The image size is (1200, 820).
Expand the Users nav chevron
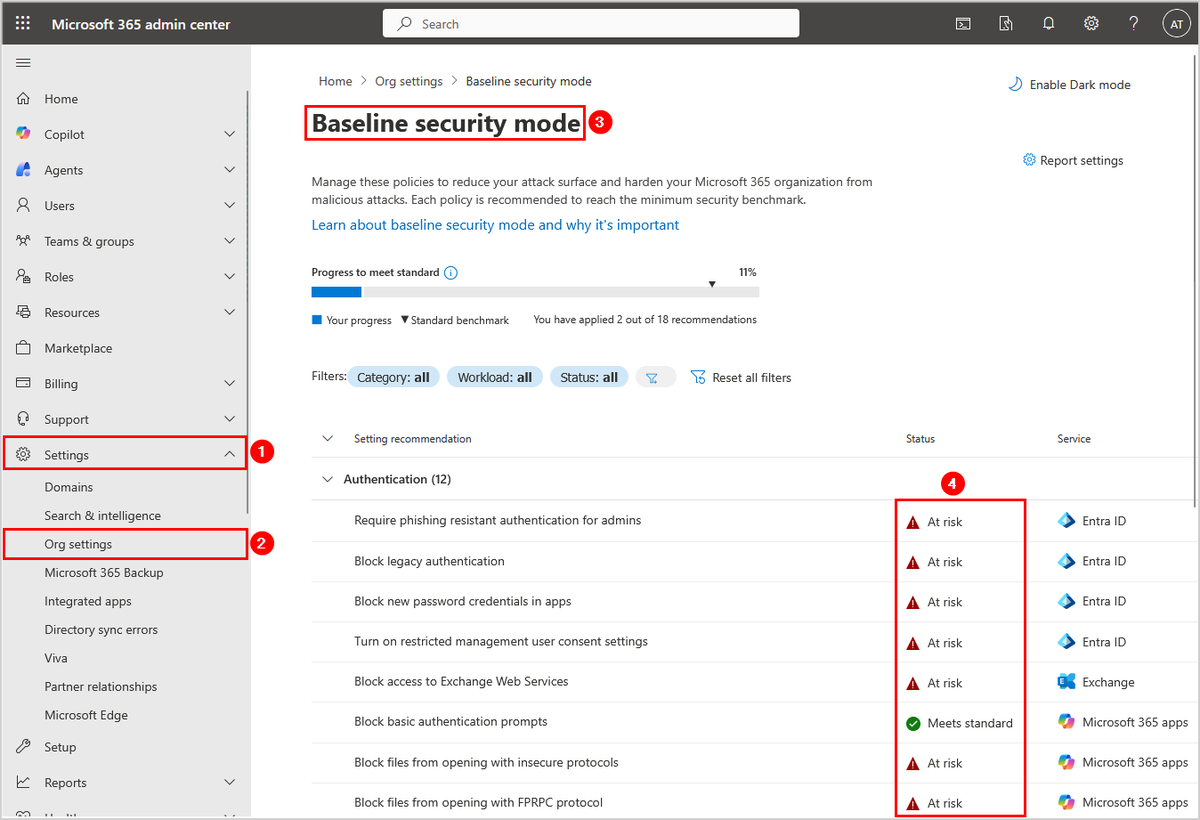click(230, 205)
